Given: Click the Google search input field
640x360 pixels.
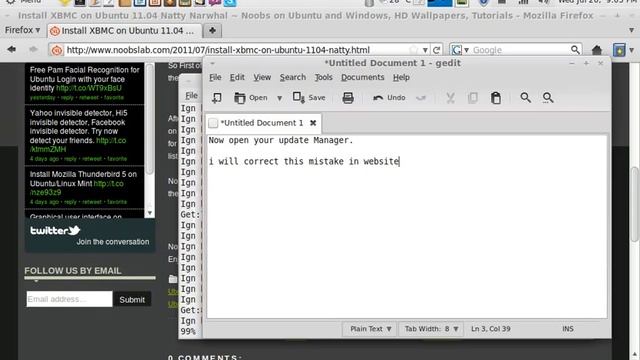Looking at the screenshot, I should tap(520, 50).
